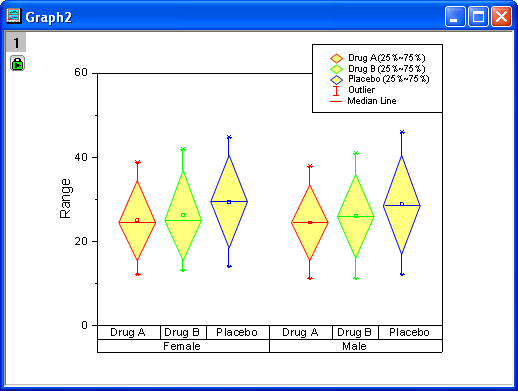Click the Placebo label under Female
The height and width of the screenshot is (391, 518).
[237, 332]
